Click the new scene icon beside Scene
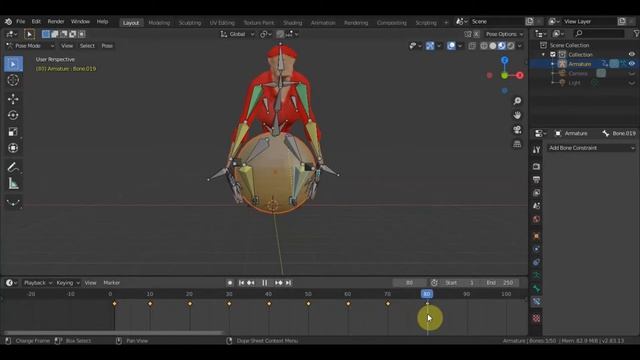Screen dimensions: 640x360 pos(529,21)
